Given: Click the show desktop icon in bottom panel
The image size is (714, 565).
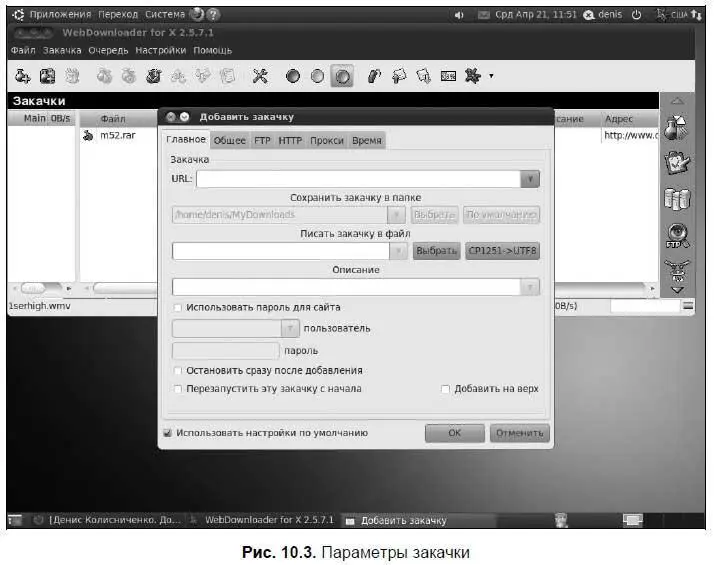Looking at the screenshot, I should [15, 519].
